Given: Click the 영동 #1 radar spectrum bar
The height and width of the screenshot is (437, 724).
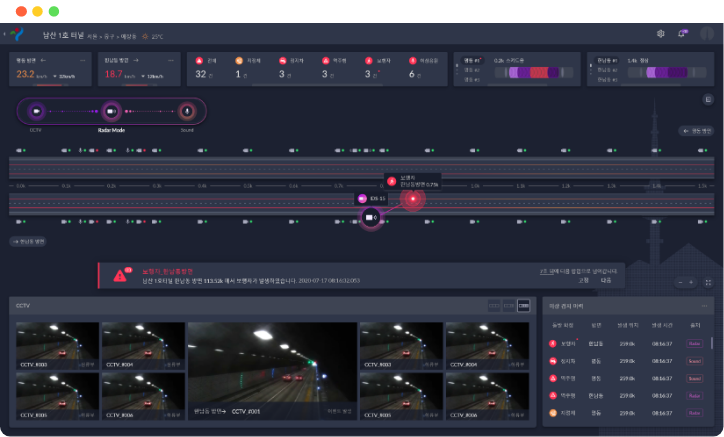Looking at the screenshot, I should 534,73.
